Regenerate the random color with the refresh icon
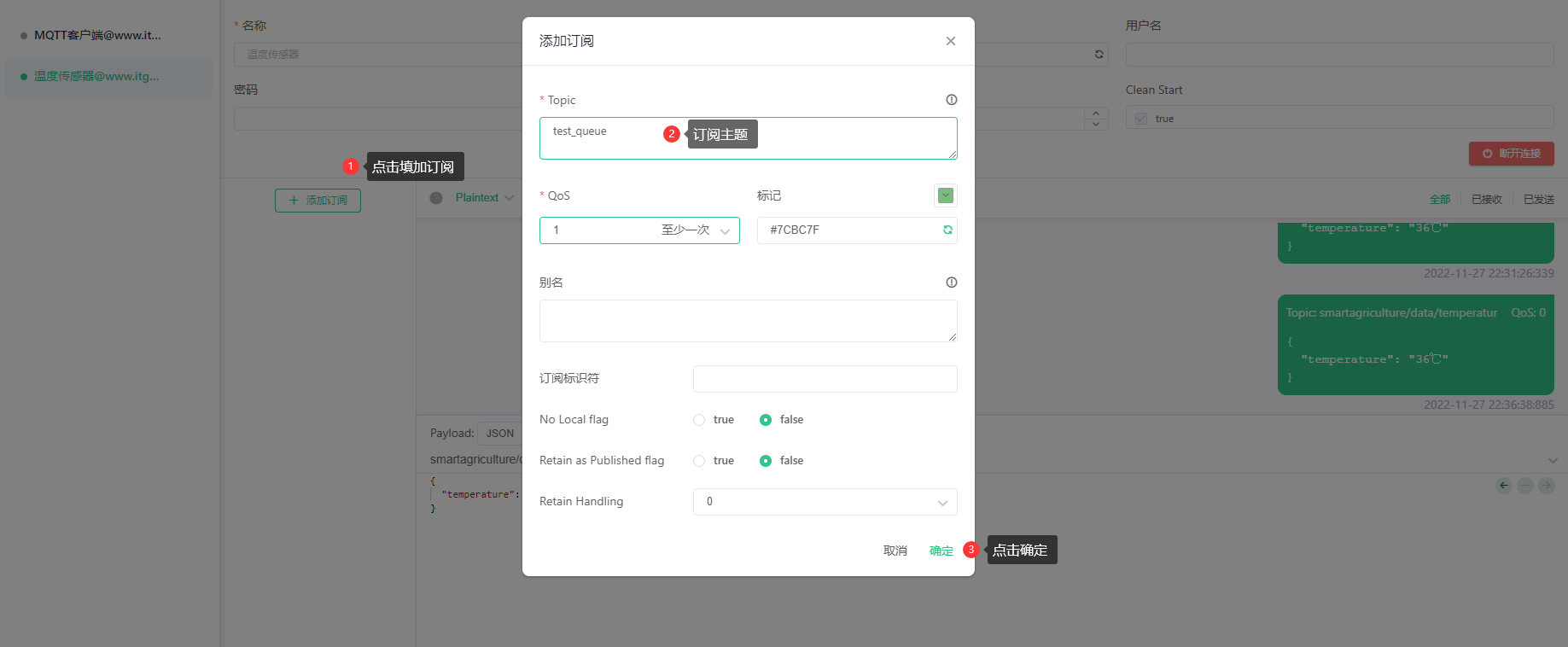 (x=947, y=230)
